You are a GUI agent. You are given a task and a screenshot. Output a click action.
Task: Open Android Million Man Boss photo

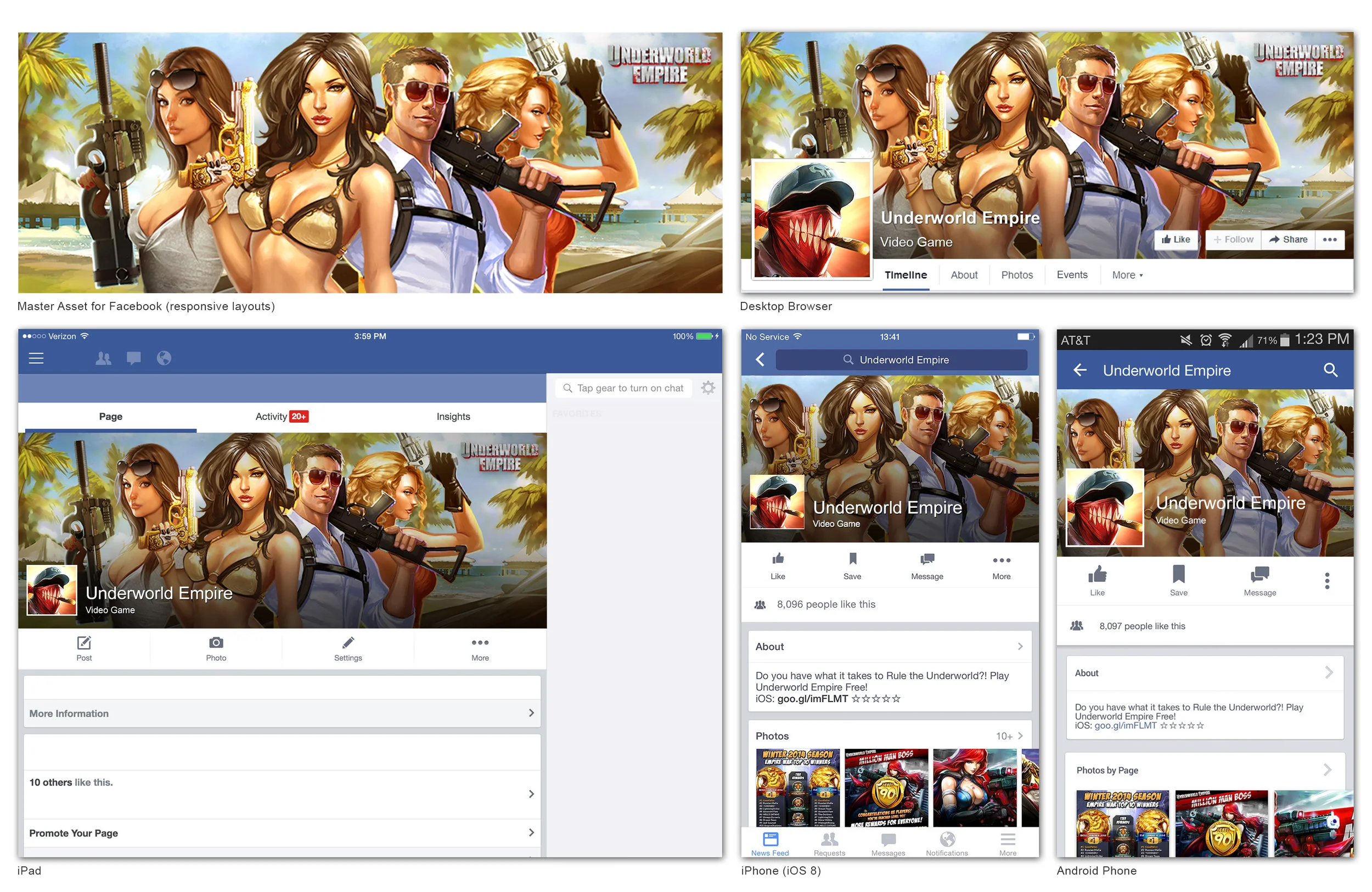[x=1222, y=824]
